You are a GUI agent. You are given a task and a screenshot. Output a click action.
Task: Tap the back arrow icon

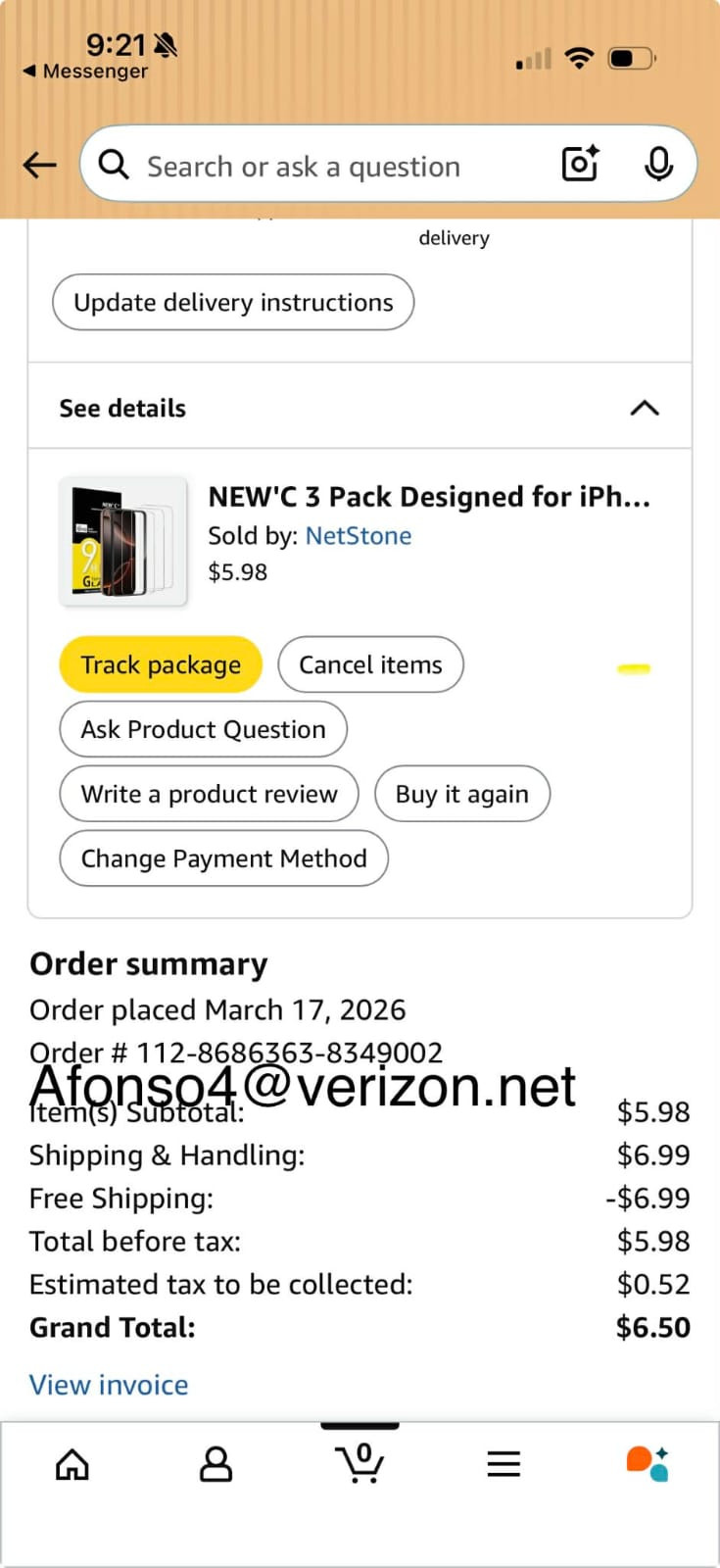tap(40, 165)
